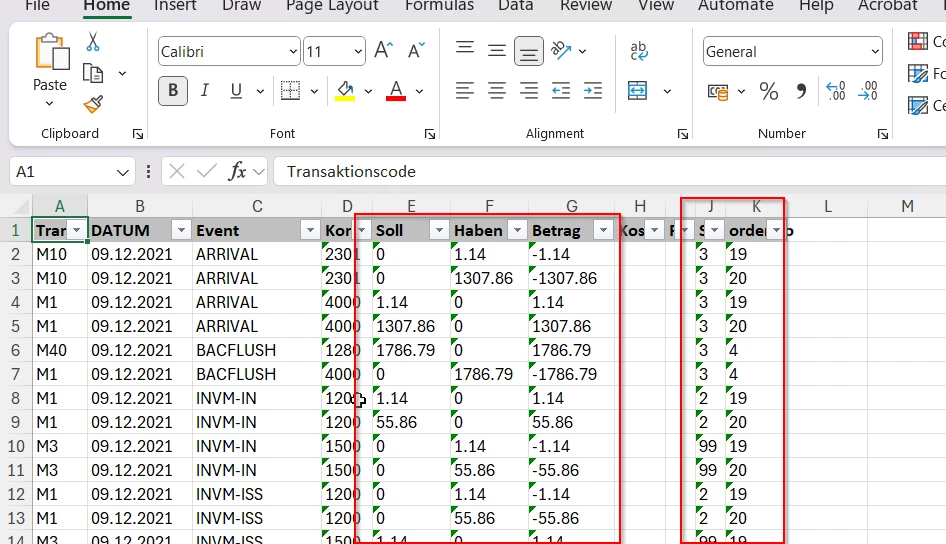Select column C header
946x544 pixels.
click(257, 206)
